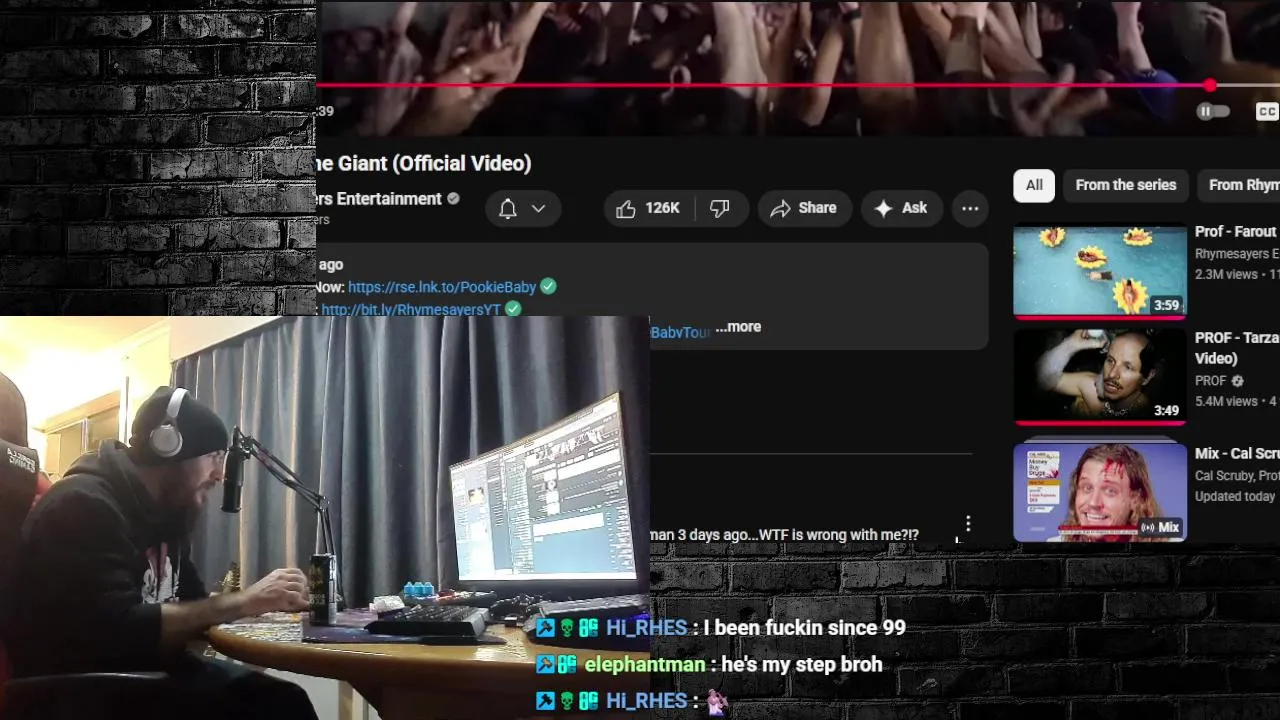Open the PROF - Tarzan video thumbnail

tap(1100, 376)
